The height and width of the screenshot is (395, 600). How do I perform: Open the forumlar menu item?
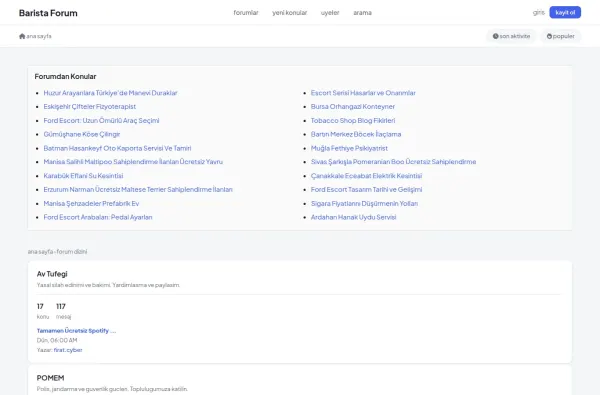coord(246,13)
